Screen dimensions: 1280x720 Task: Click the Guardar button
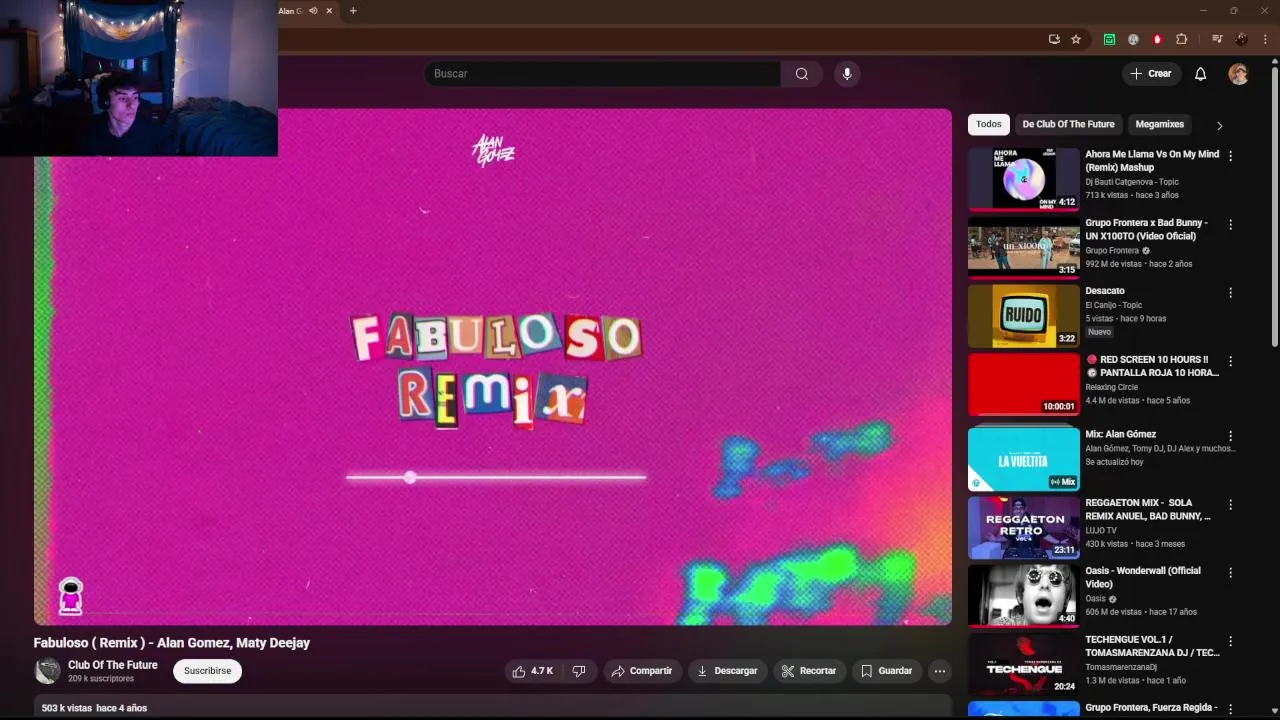point(887,671)
